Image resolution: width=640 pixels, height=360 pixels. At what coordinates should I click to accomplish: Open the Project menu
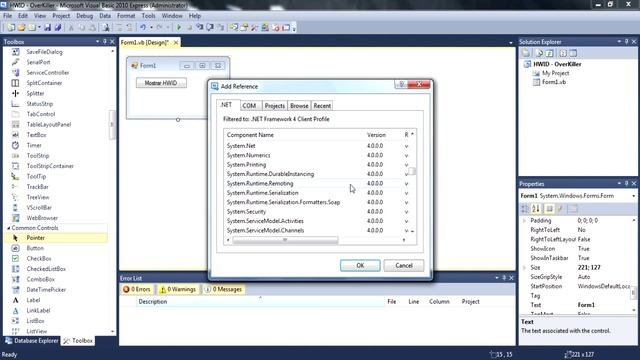coord(61,16)
